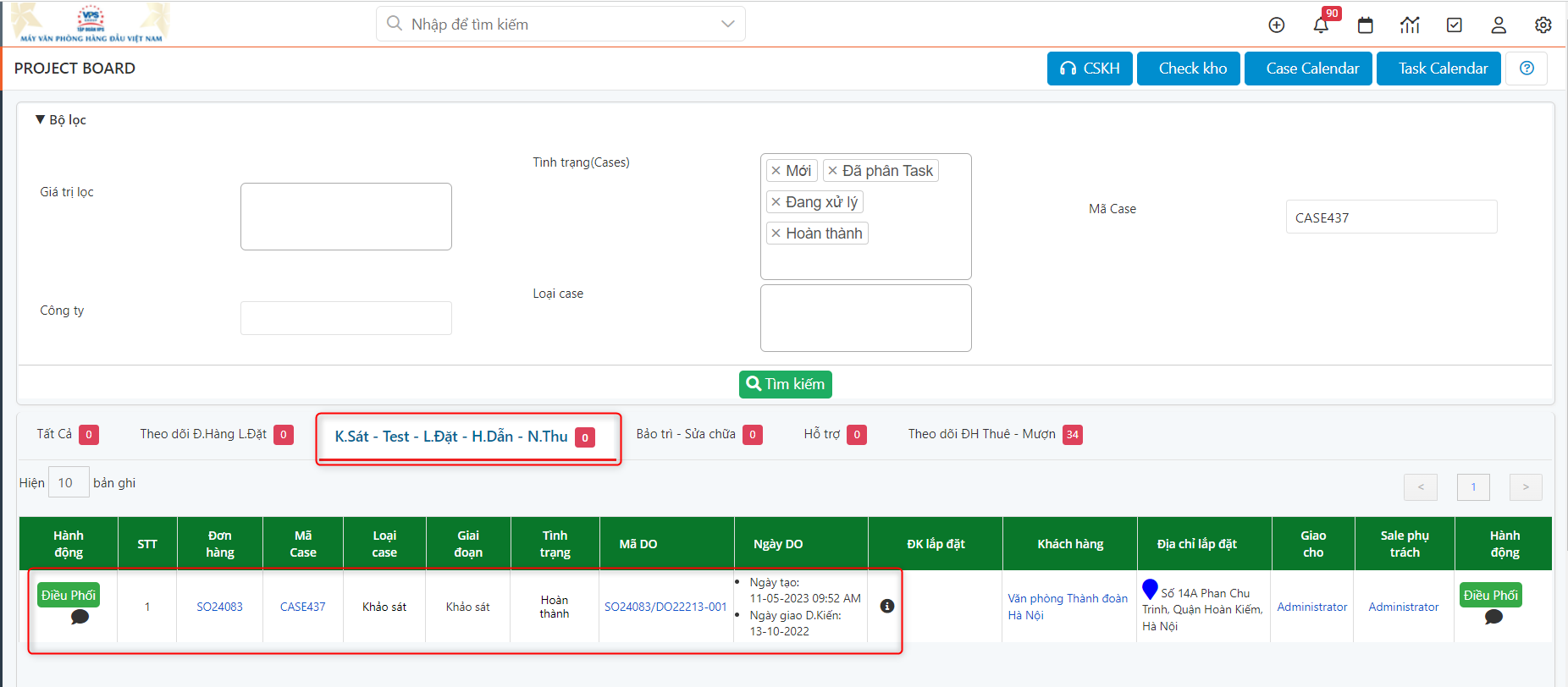
Task: Click the plus add-new icon in header
Action: [x=1277, y=25]
